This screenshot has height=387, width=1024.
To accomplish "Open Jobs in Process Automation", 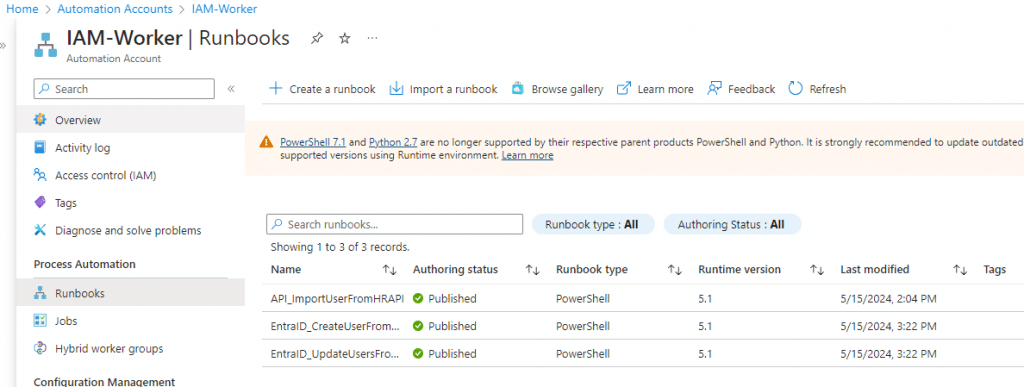I will 66,321.
